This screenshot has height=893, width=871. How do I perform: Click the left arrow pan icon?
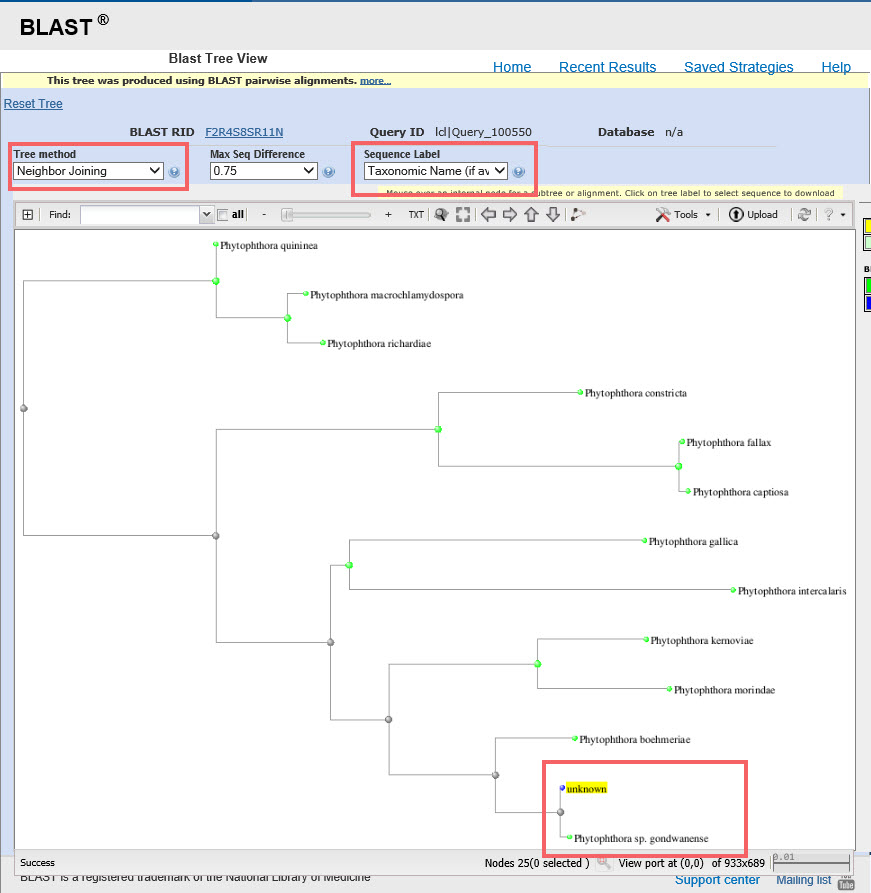pos(488,215)
